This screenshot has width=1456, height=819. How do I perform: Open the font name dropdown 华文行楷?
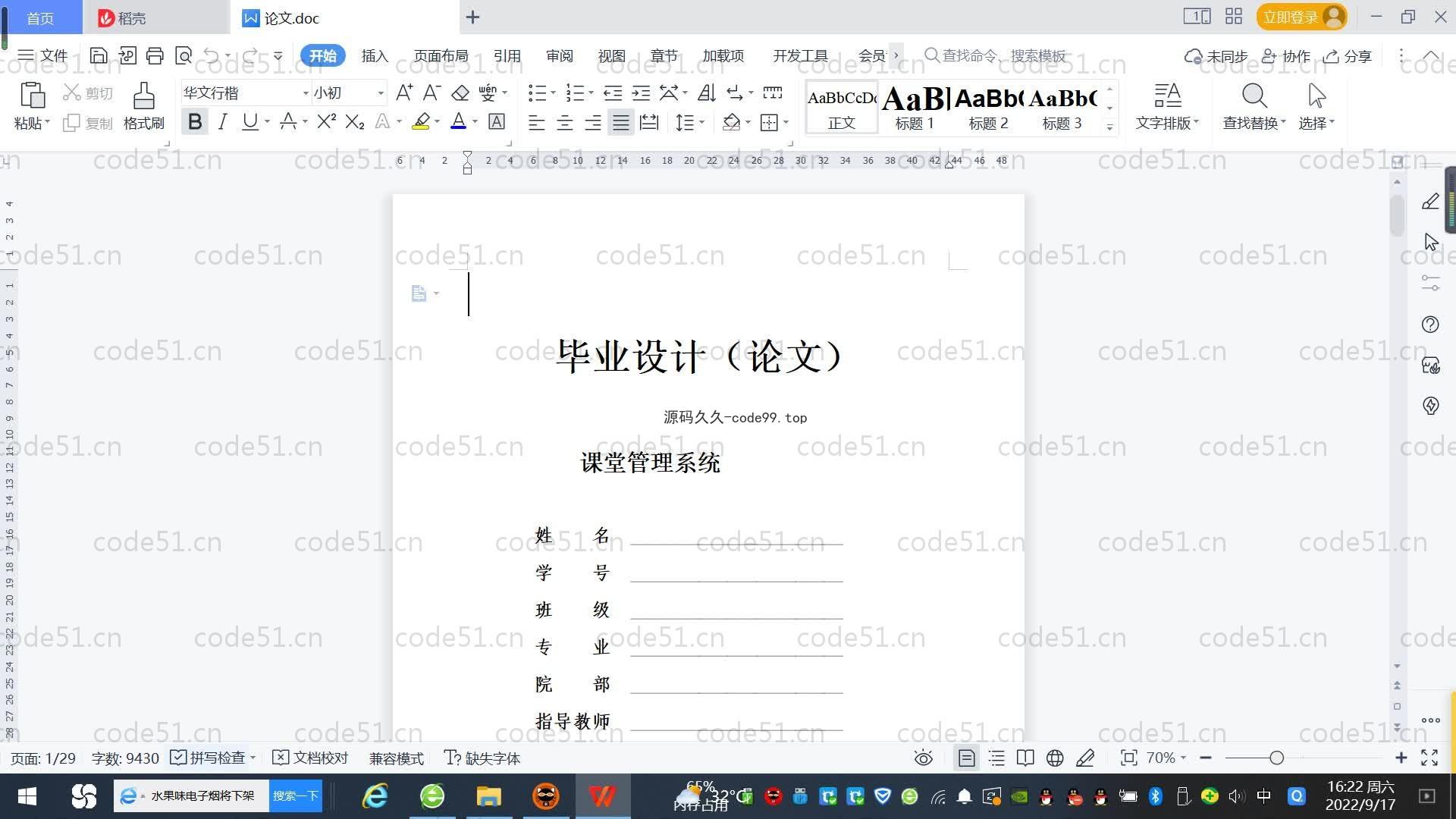click(306, 93)
